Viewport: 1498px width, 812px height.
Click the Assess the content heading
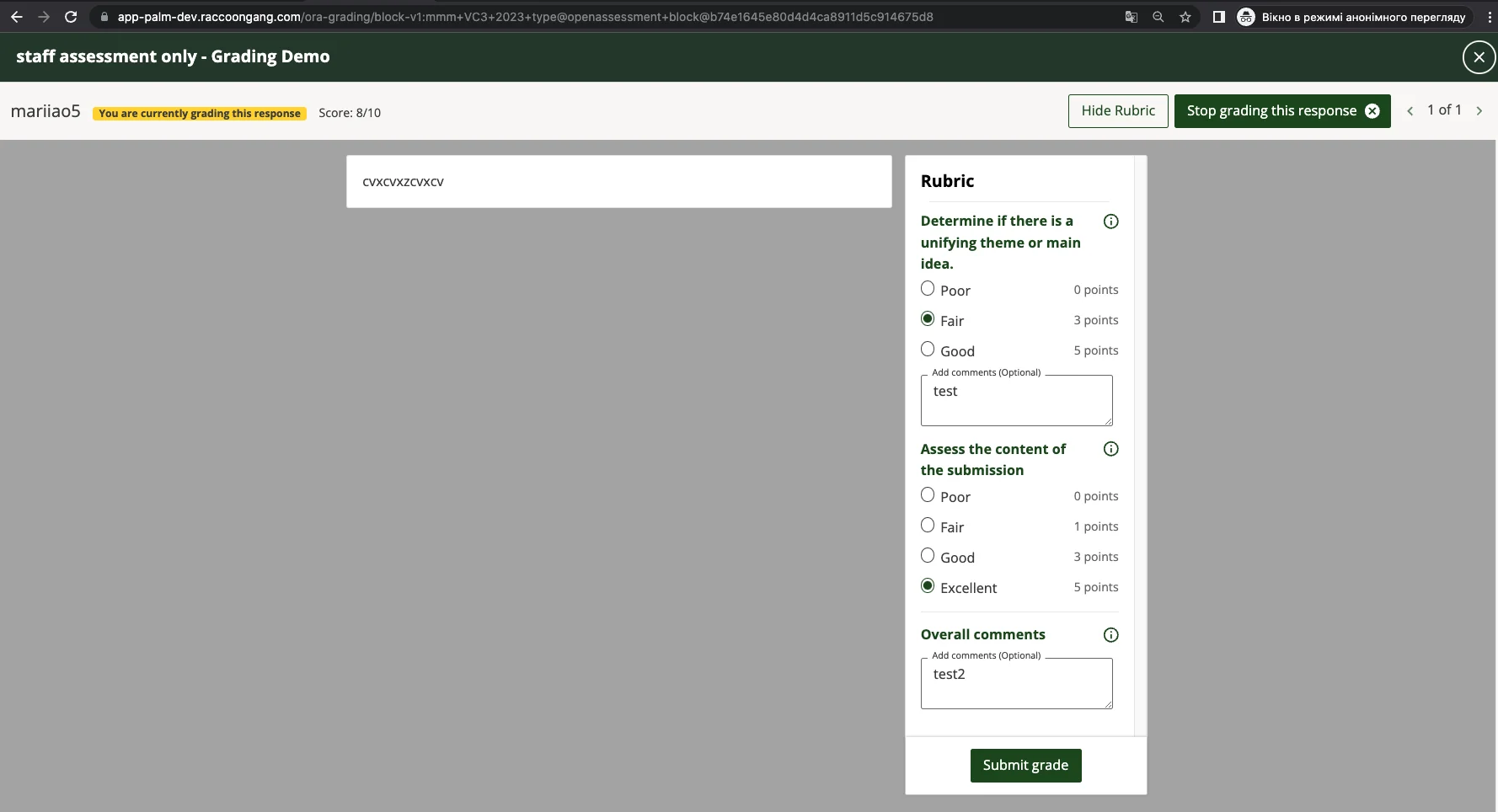[992, 460]
